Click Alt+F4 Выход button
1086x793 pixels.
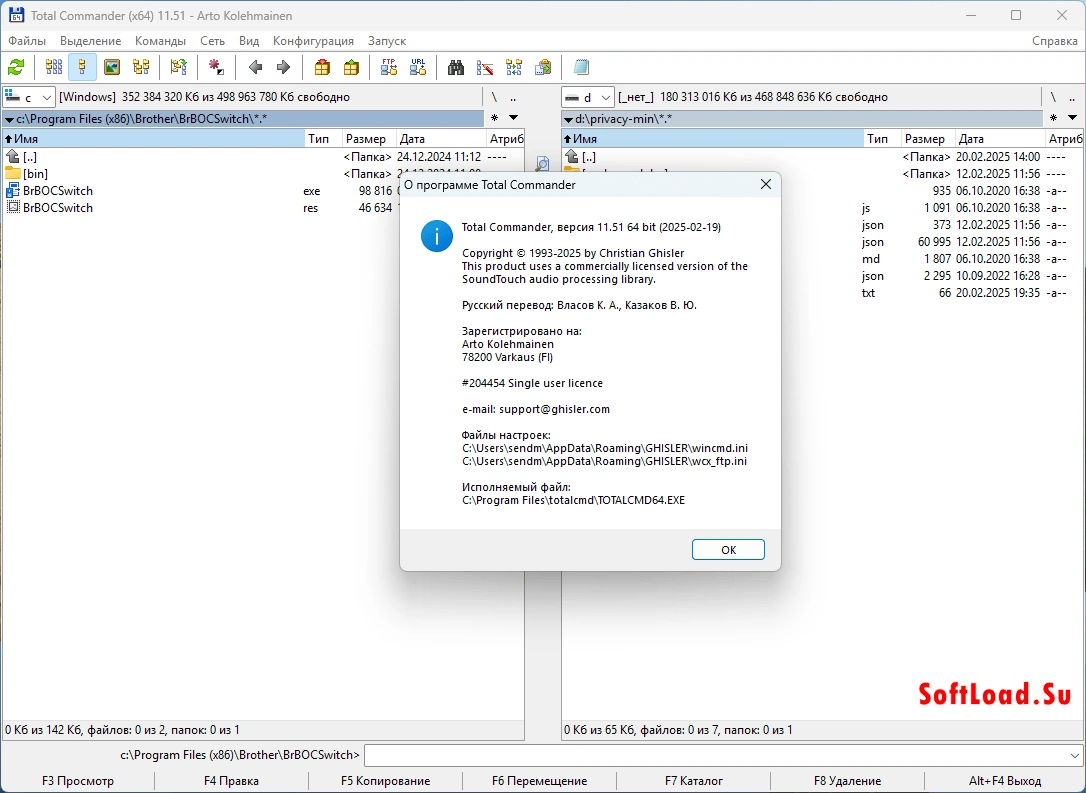coord(1004,781)
